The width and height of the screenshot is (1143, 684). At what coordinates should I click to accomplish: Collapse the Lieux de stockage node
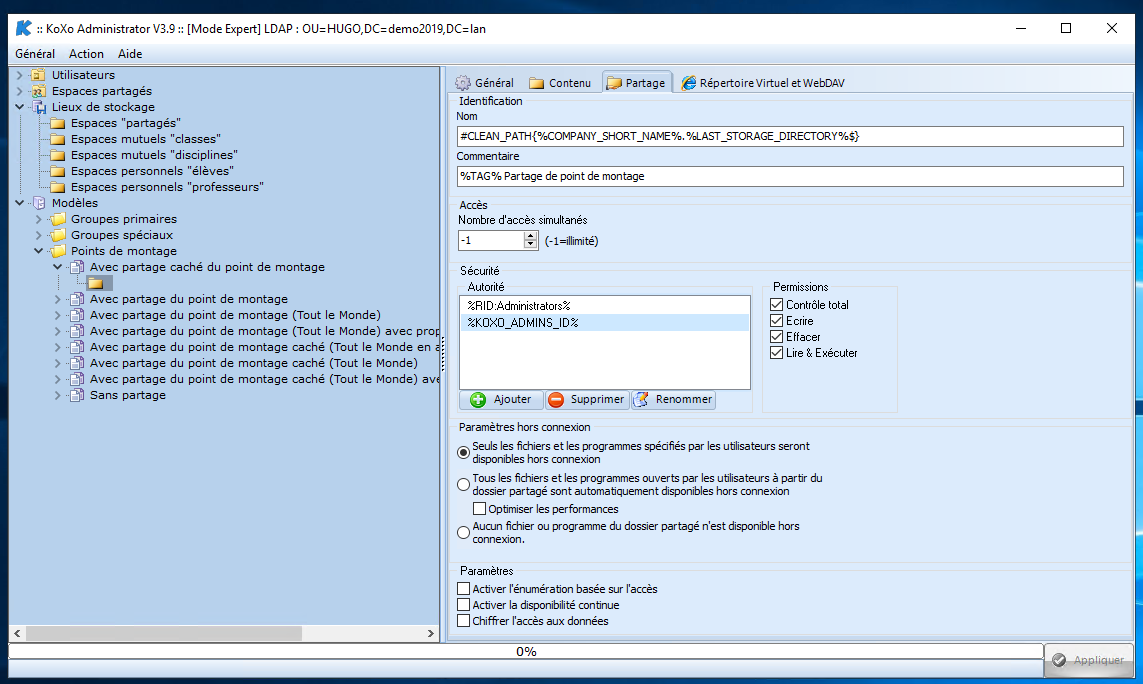20,106
